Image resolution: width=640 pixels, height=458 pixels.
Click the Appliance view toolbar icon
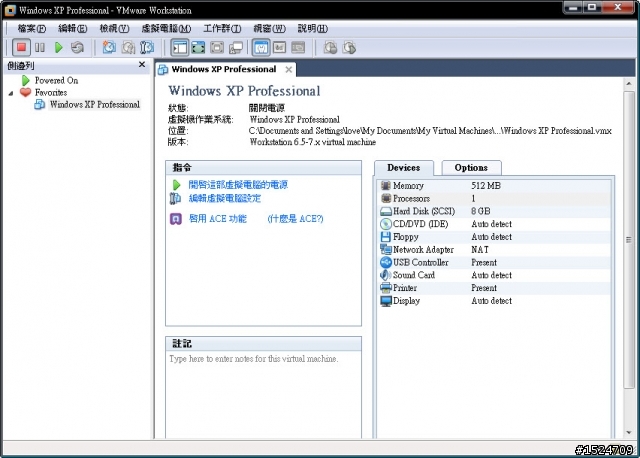(280, 48)
